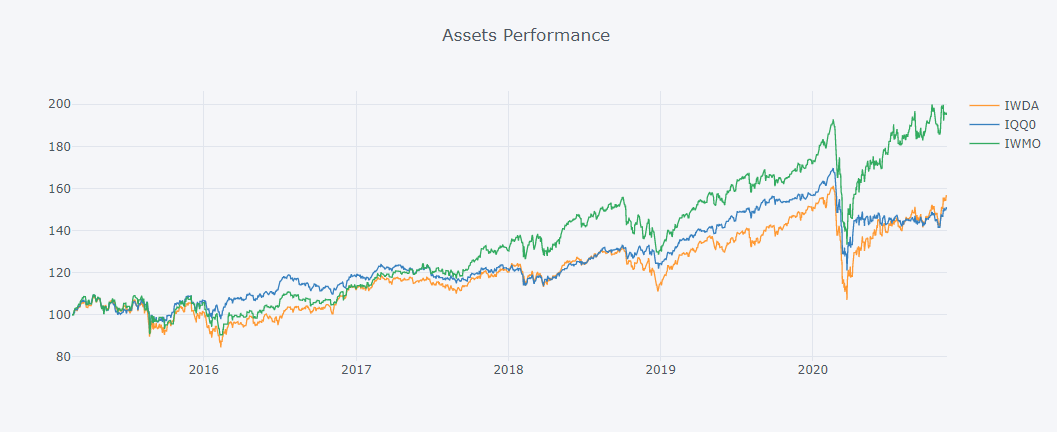Click the orange IWDA line's lowest 2020 dip
This screenshot has height=432, width=1057.
pos(847,298)
